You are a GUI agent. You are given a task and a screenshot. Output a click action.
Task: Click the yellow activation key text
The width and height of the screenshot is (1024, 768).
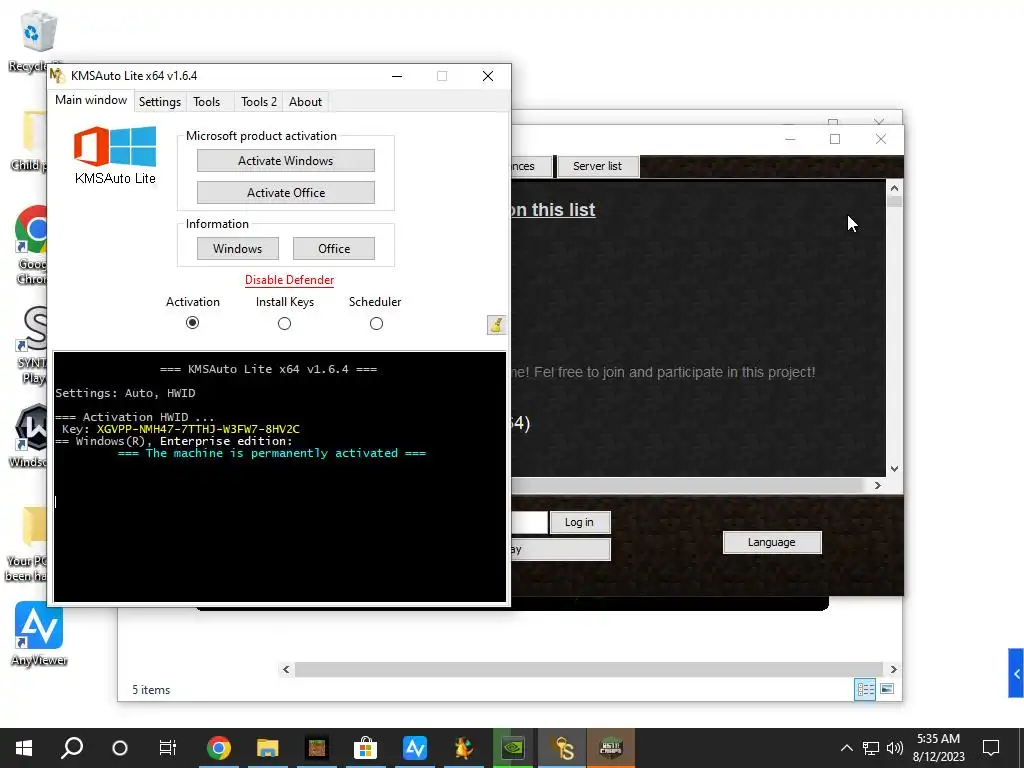(x=198, y=429)
